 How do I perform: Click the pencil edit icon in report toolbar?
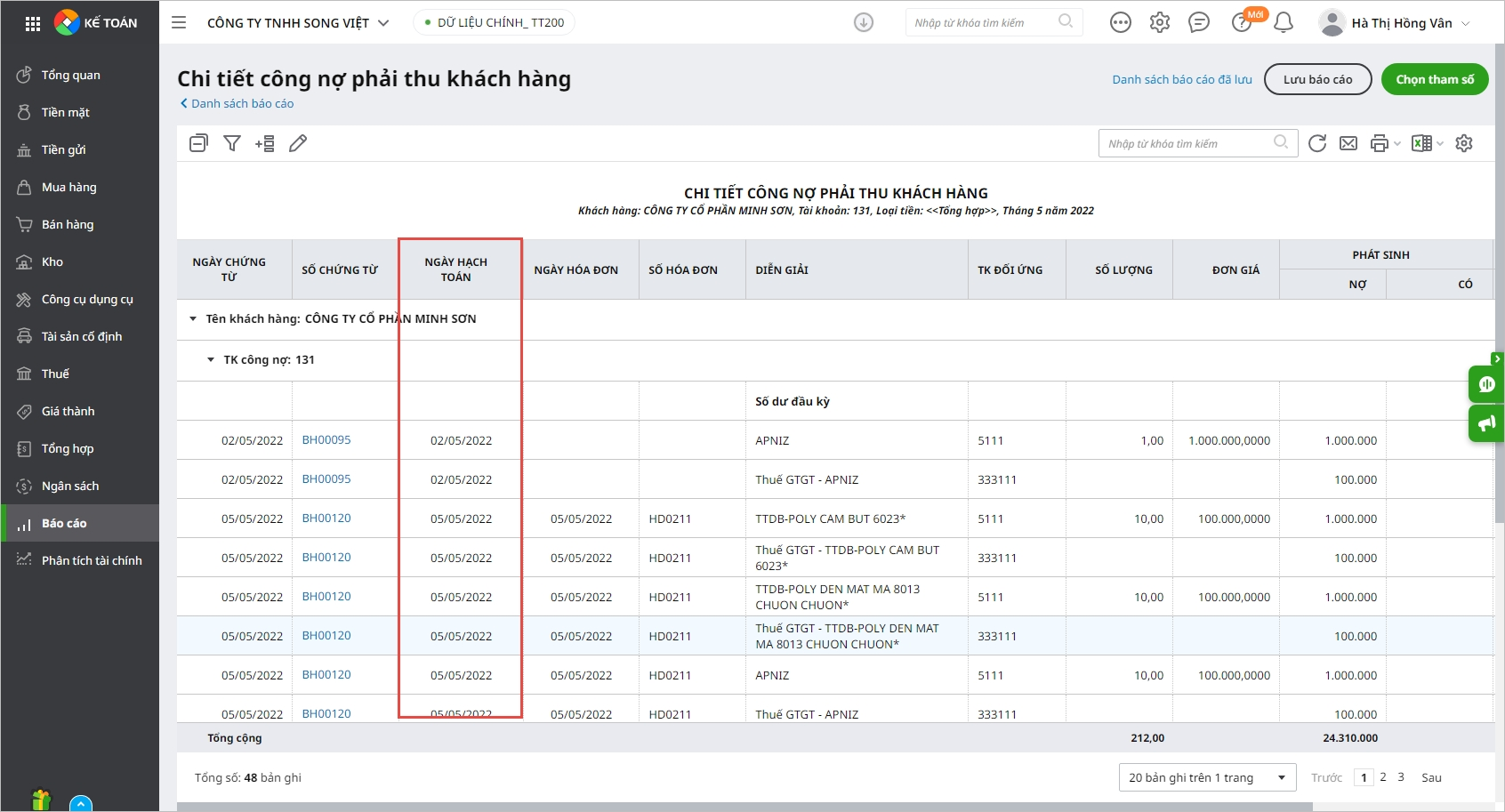pos(298,143)
